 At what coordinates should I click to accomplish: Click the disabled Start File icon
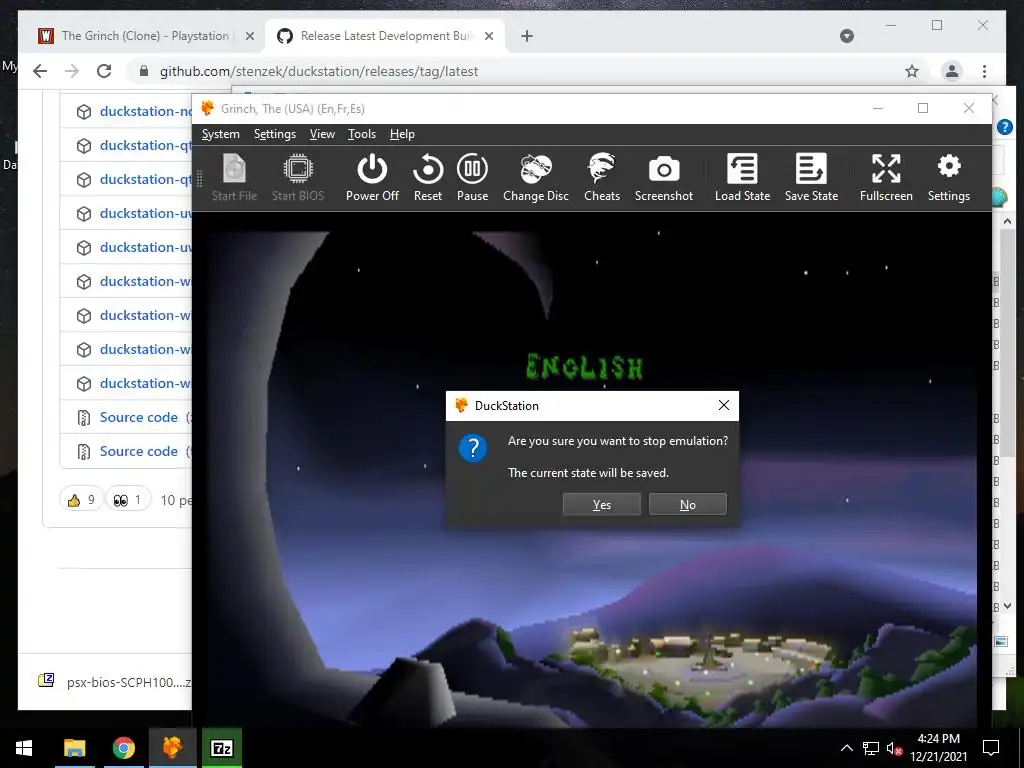coord(234,178)
